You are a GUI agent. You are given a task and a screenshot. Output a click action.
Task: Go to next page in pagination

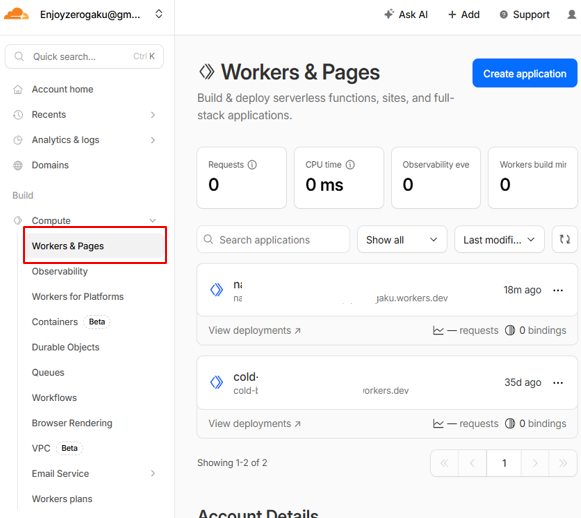pyautogui.click(x=535, y=463)
